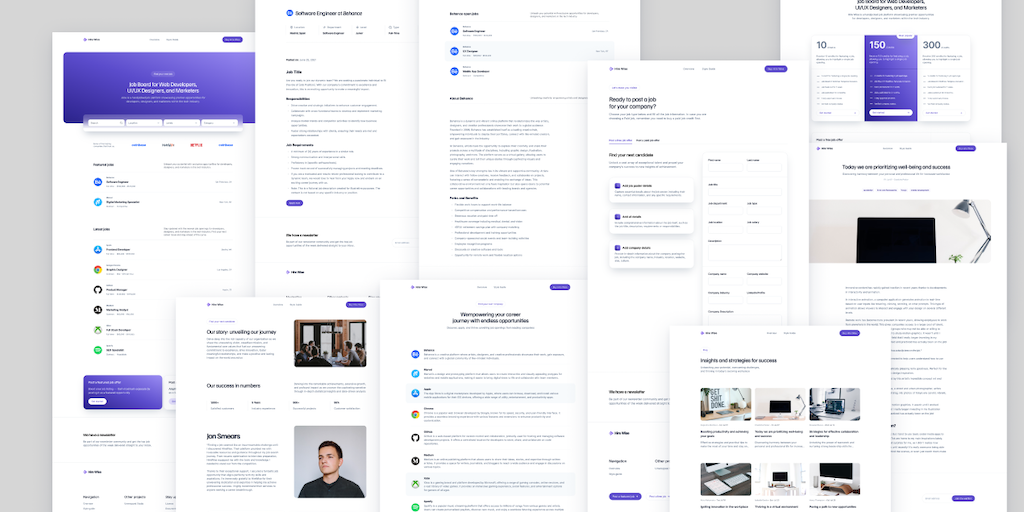The width and height of the screenshot is (1024, 512).
Task: Click Chrome icon beside Graphic Designer job
Action: [97, 269]
